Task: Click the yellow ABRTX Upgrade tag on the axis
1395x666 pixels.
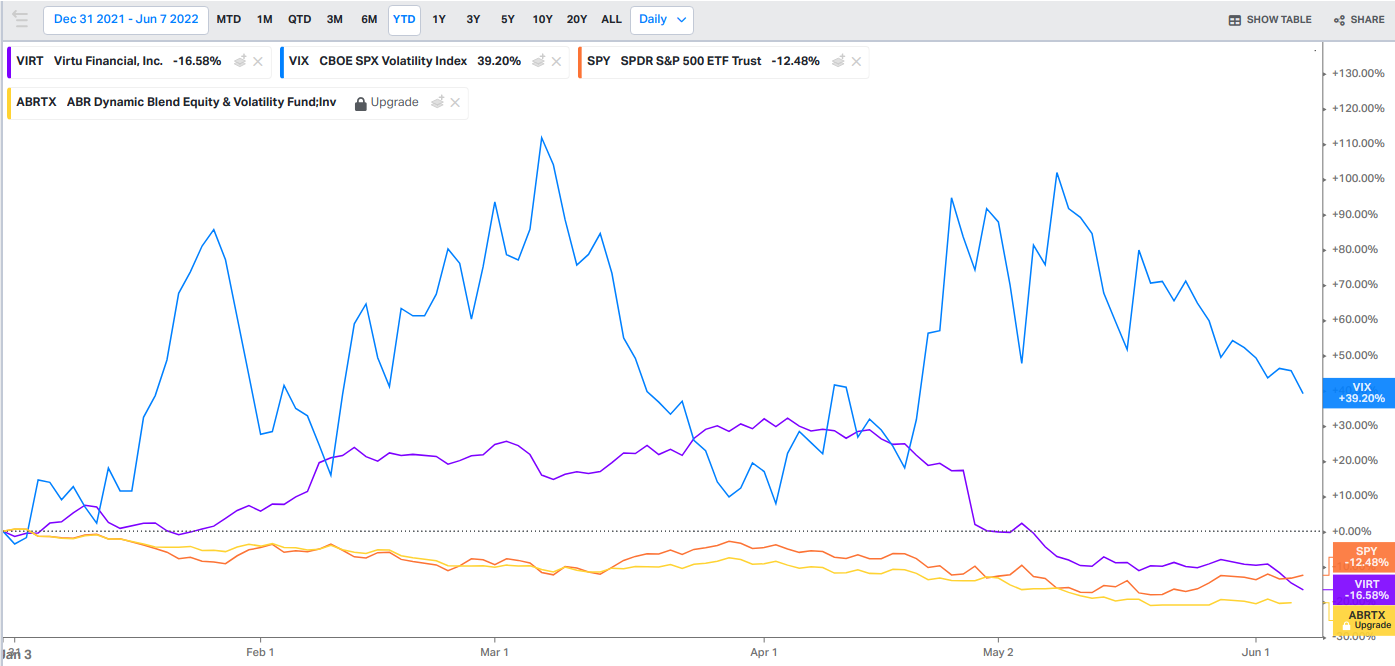Action: (x=1364, y=620)
